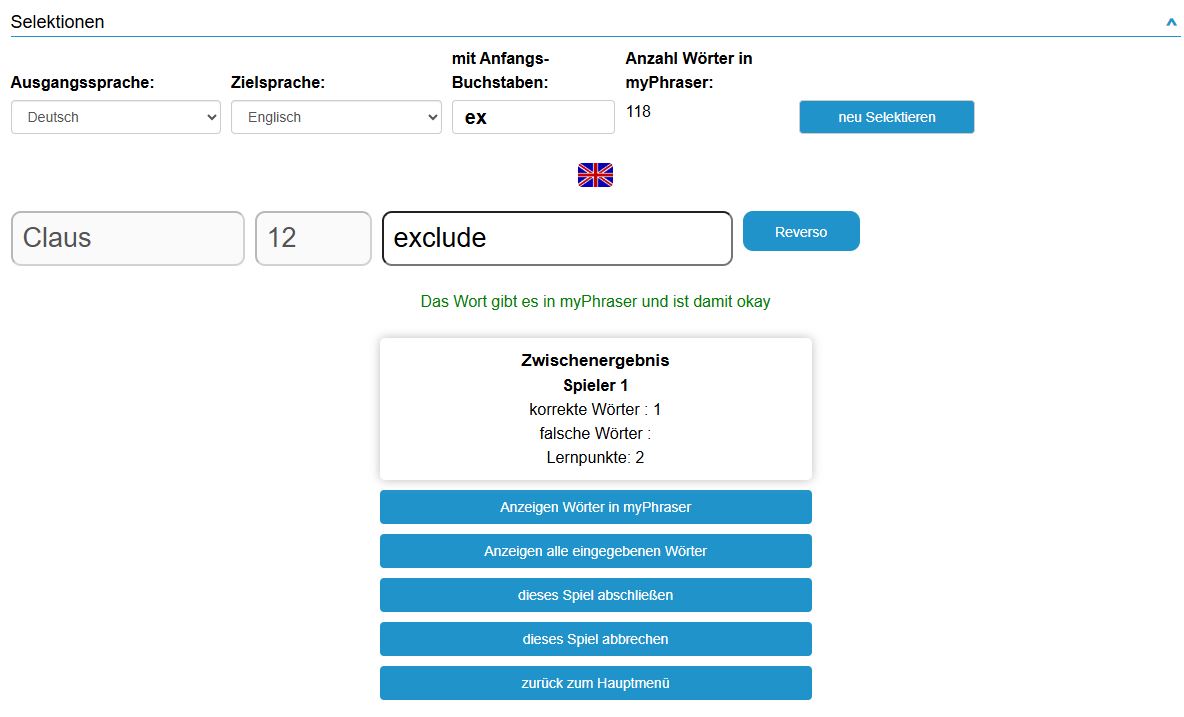
Task: Open the Zielsprache dropdown showing Englisch
Action: pyautogui.click(x=336, y=117)
